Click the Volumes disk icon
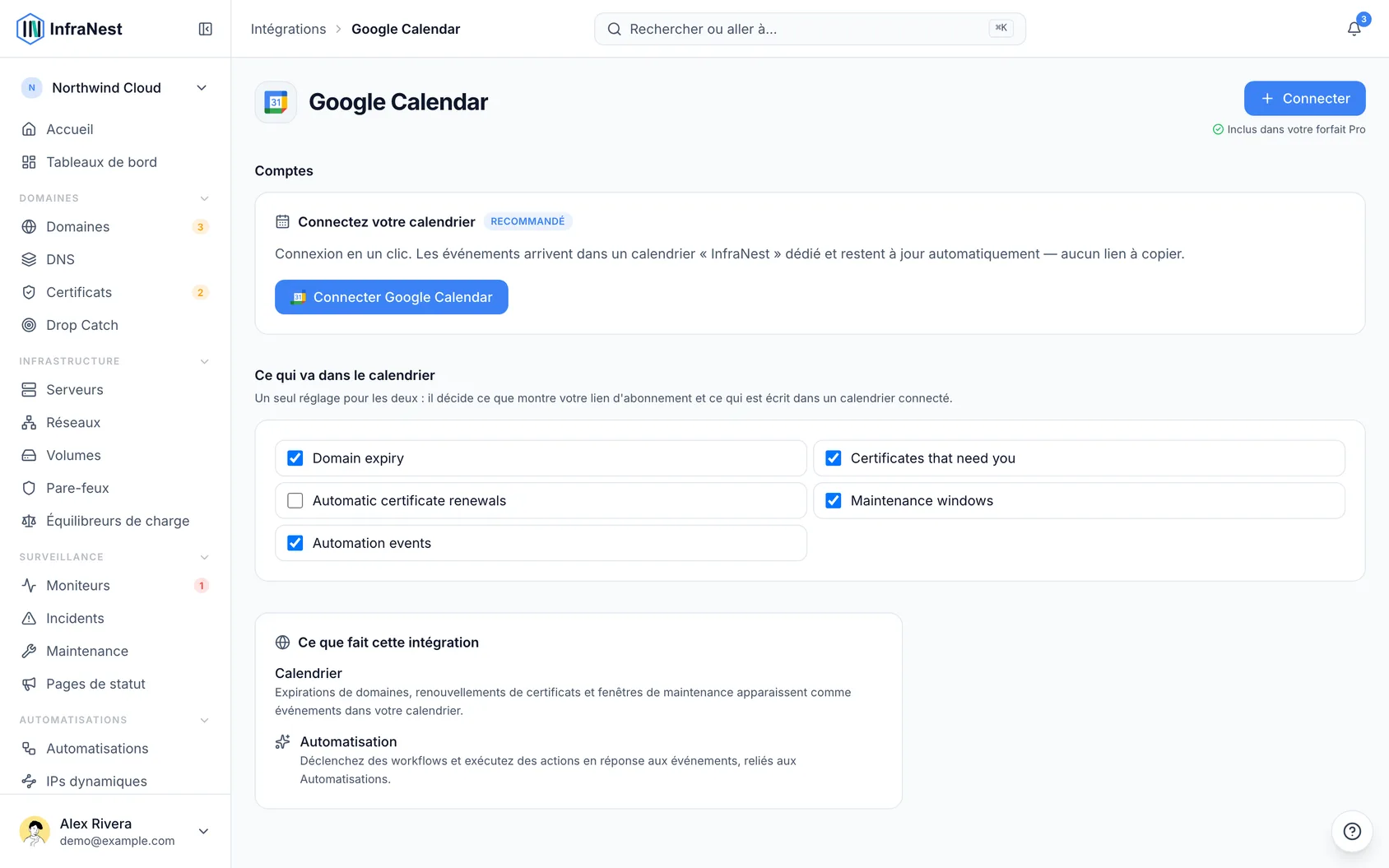The image size is (1389, 868). click(x=29, y=455)
